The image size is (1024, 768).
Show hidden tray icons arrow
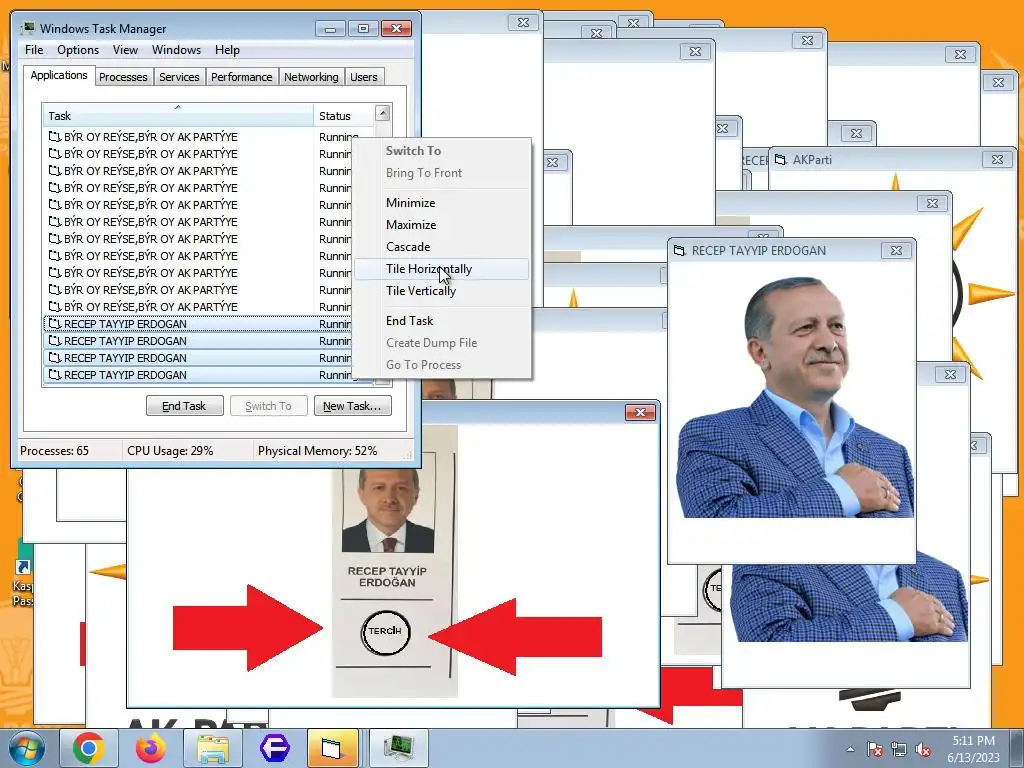coord(850,750)
